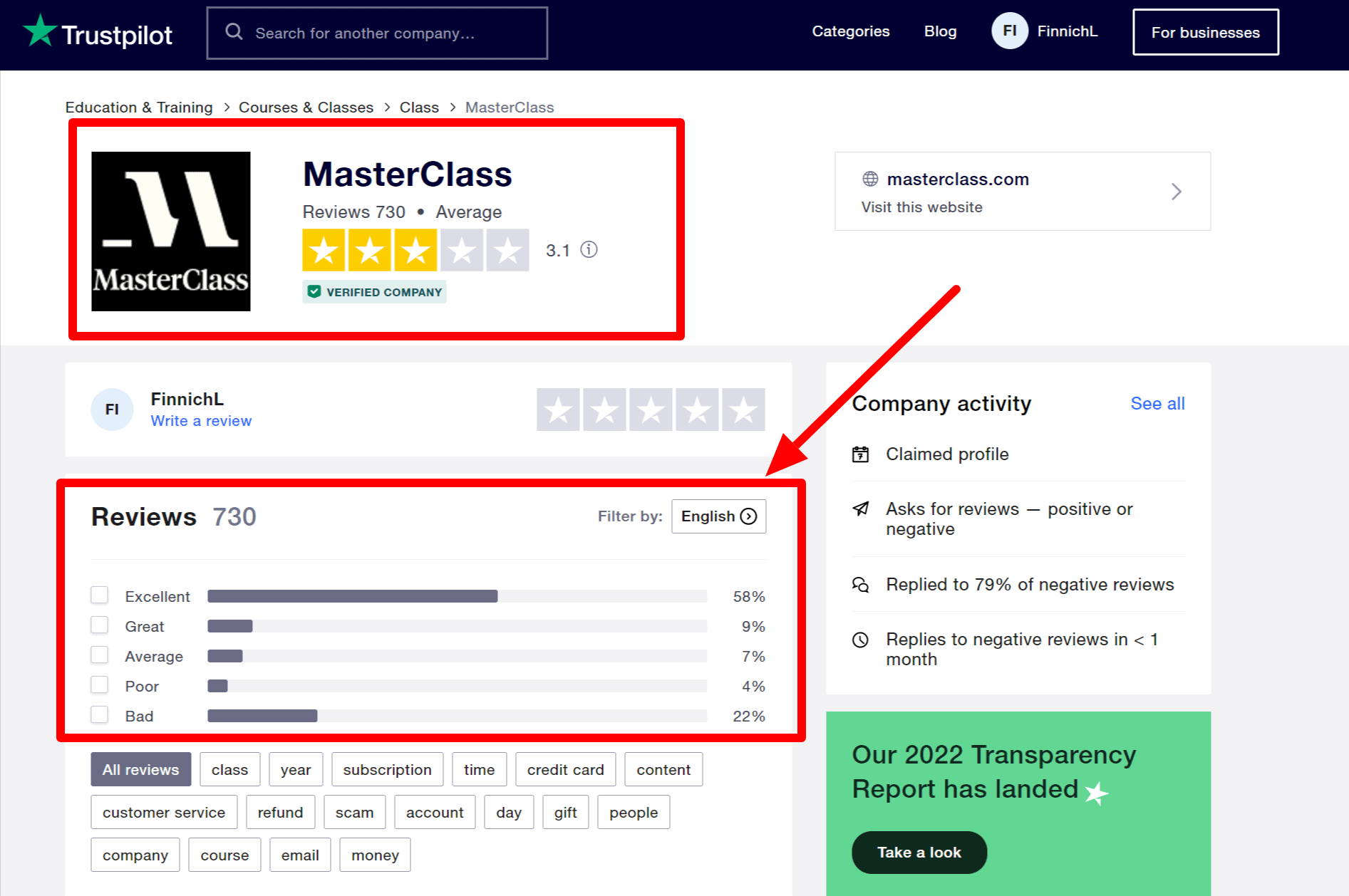Go to Courses & Classes breadcrumb
The image size is (1349, 896).
pyautogui.click(x=306, y=108)
